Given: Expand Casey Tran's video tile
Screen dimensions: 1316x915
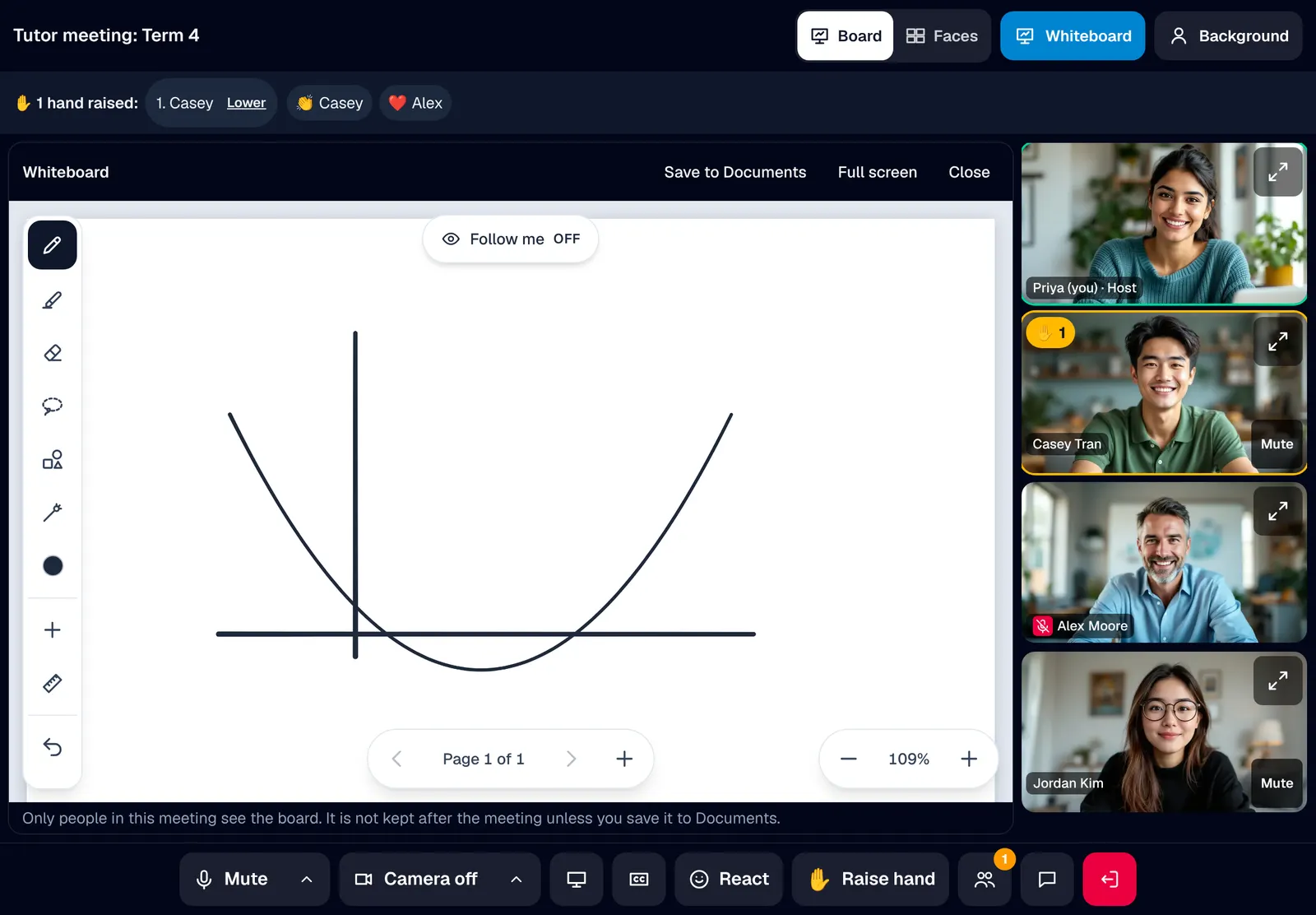Looking at the screenshot, I should coord(1277,341).
